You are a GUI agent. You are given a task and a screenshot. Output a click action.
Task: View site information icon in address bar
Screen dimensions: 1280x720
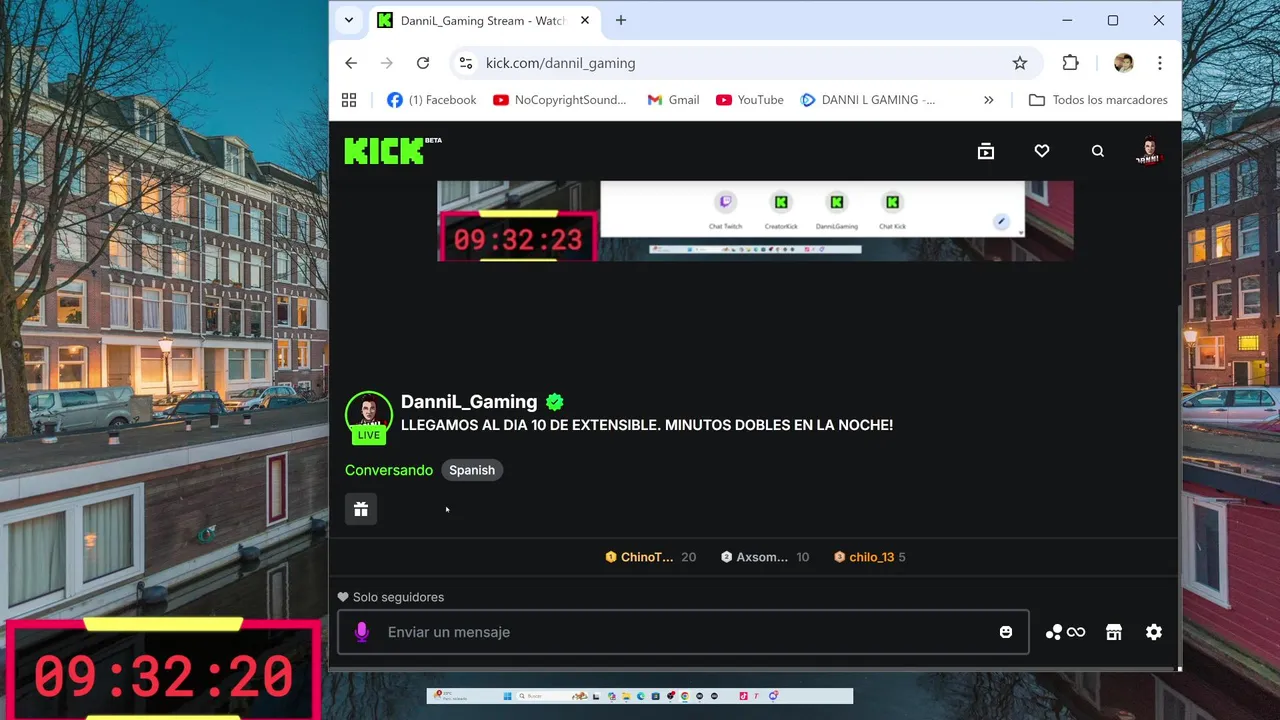(465, 63)
